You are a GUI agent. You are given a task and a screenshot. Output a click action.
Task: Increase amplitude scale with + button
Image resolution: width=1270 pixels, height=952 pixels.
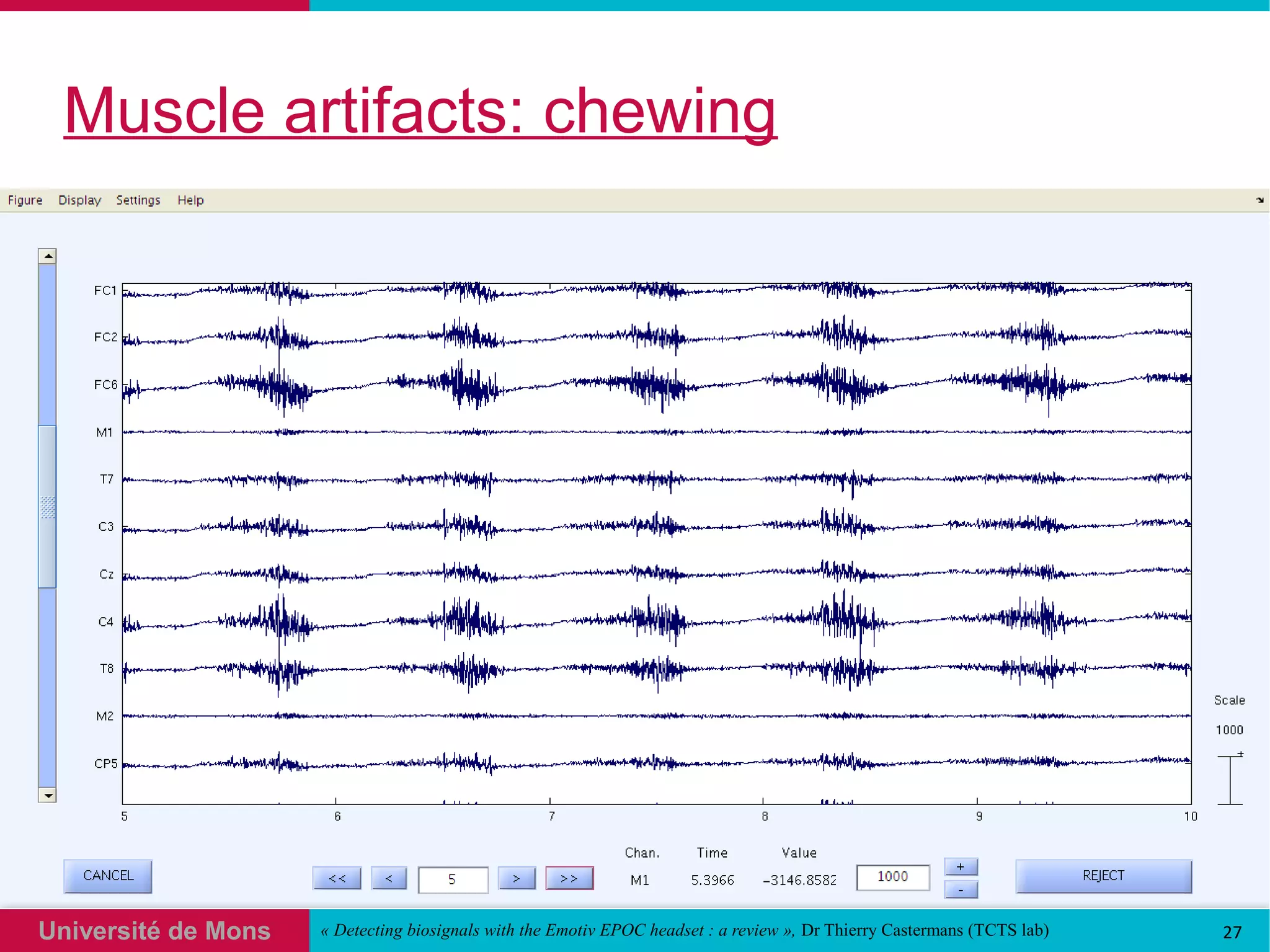click(x=961, y=866)
